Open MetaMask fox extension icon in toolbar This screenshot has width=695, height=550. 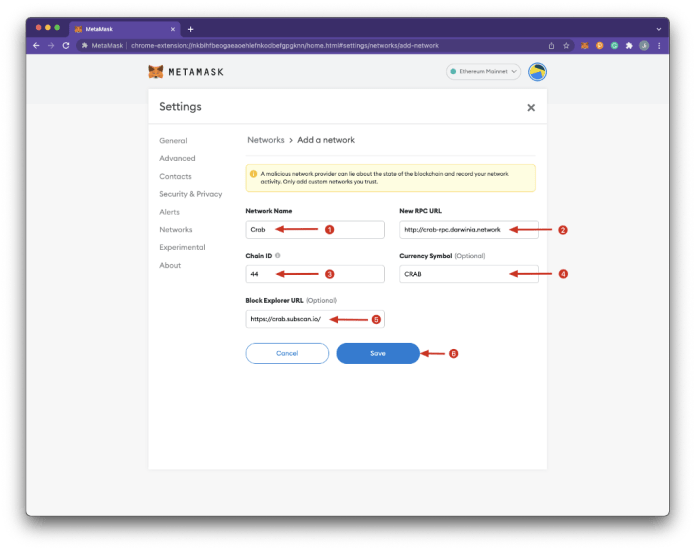pos(585,46)
